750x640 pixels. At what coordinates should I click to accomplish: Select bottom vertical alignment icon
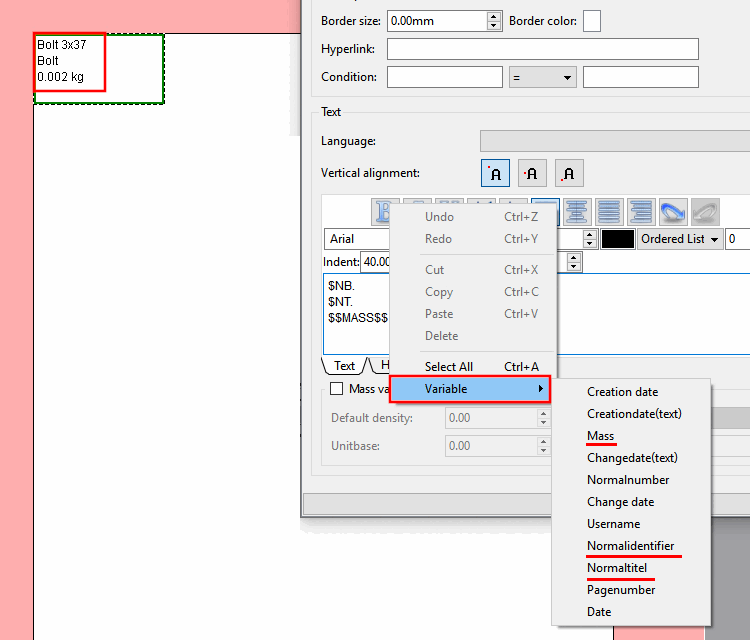[x=569, y=173]
